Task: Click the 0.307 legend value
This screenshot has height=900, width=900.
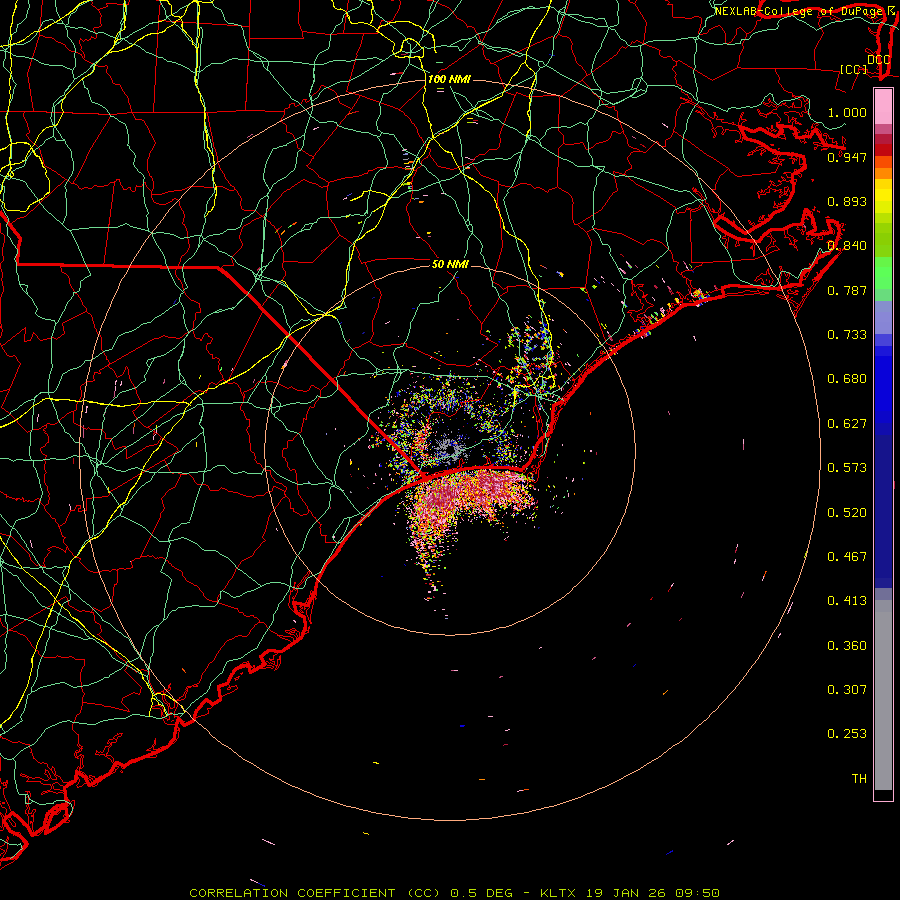Action: (847, 690)
